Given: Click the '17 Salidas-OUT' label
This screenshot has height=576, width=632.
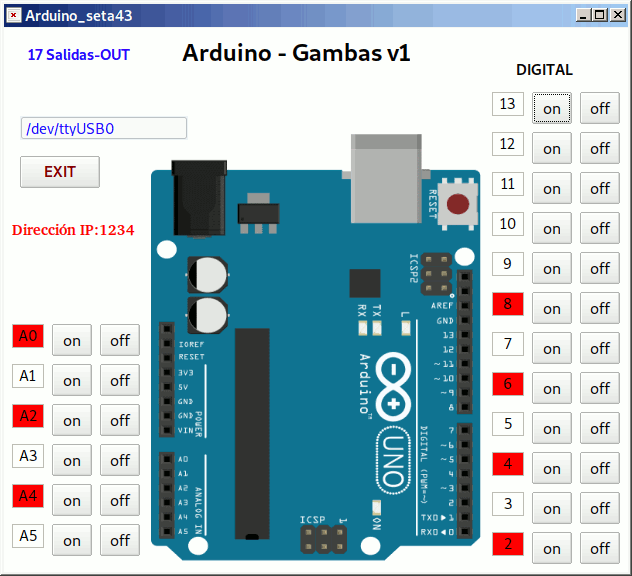Looking at the screenshot, I should (79, 55).
